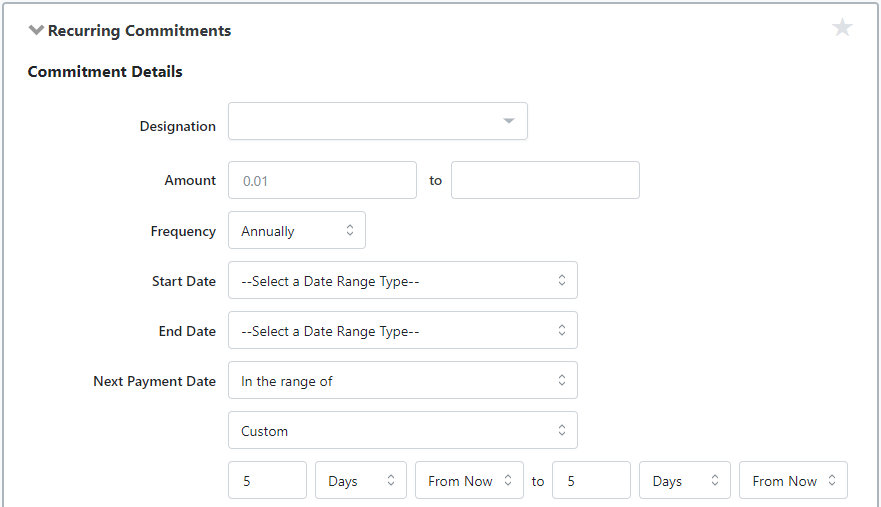
Task: Favorite section with the star icon
Action: (842, 28)
